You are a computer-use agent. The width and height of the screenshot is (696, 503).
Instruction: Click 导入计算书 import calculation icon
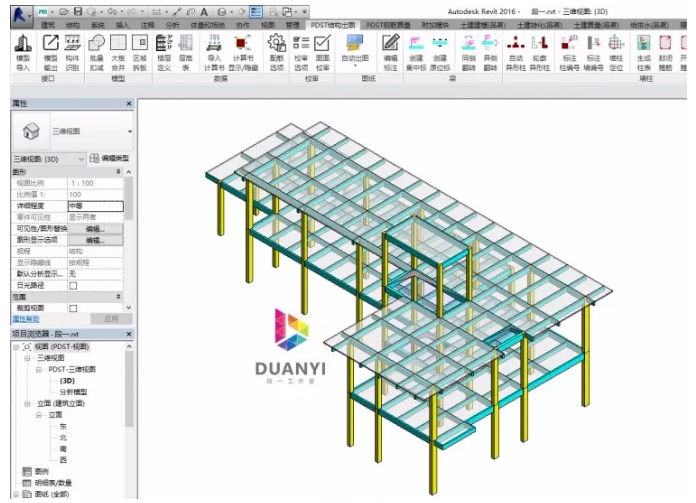pos(214,44)
